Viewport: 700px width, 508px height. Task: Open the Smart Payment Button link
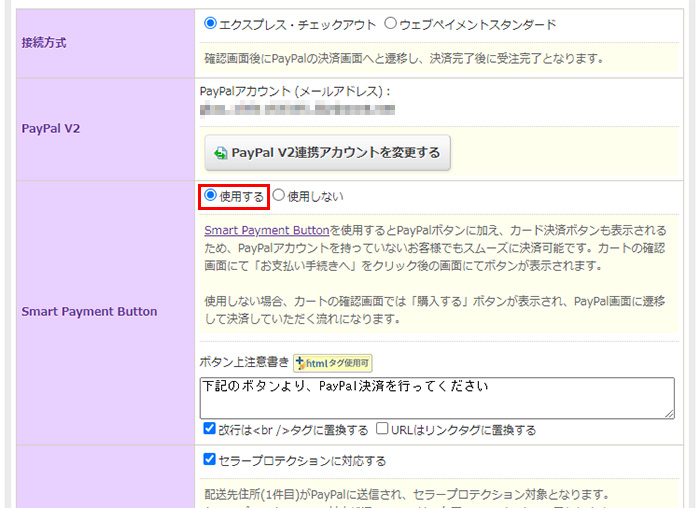click(267, 230)
